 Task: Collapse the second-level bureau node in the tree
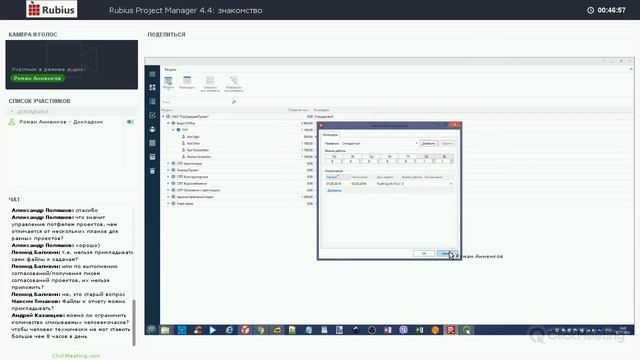pos(168,123)
